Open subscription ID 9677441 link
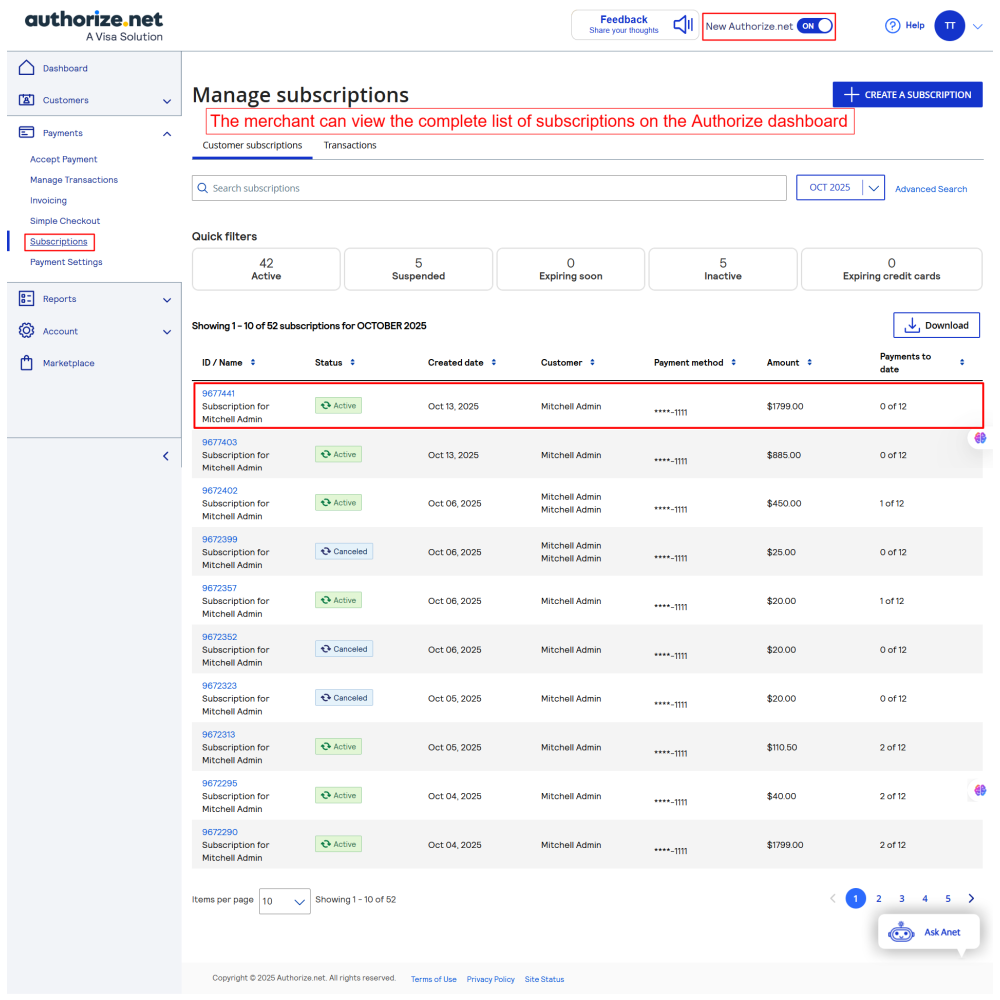 point(218,393)
